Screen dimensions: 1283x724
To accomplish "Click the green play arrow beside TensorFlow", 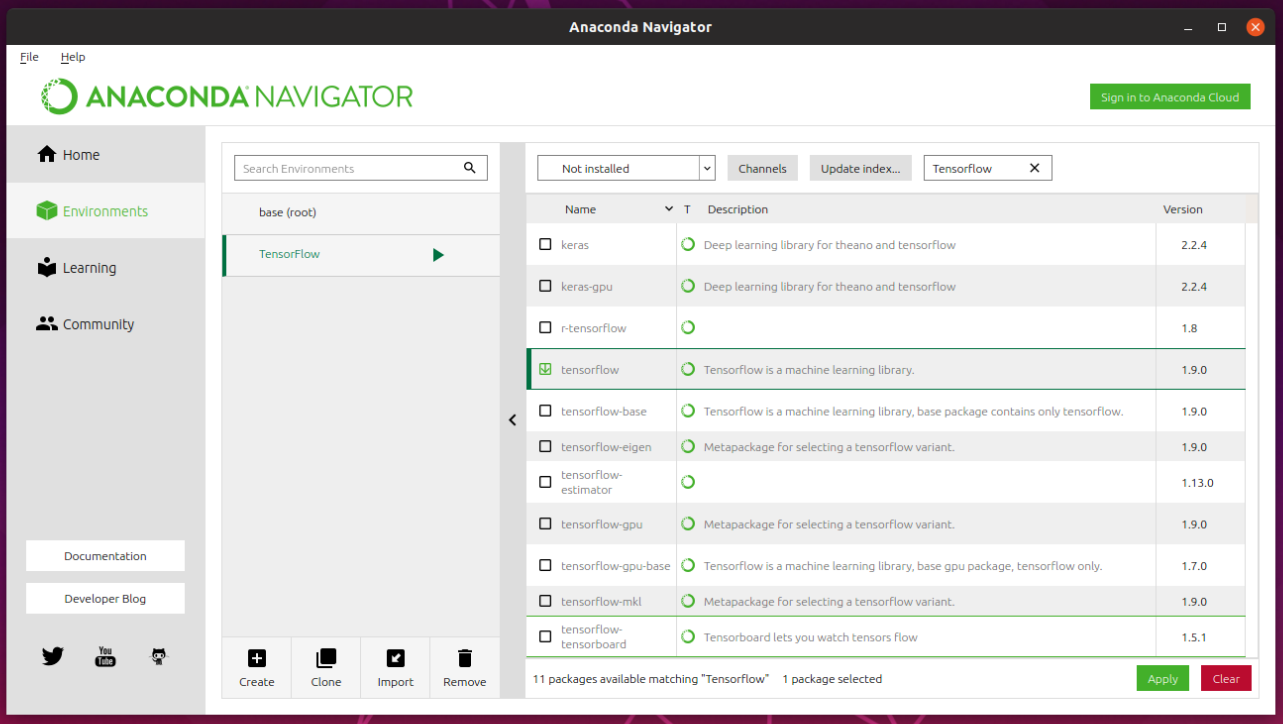I will click(x=438, y=255).
